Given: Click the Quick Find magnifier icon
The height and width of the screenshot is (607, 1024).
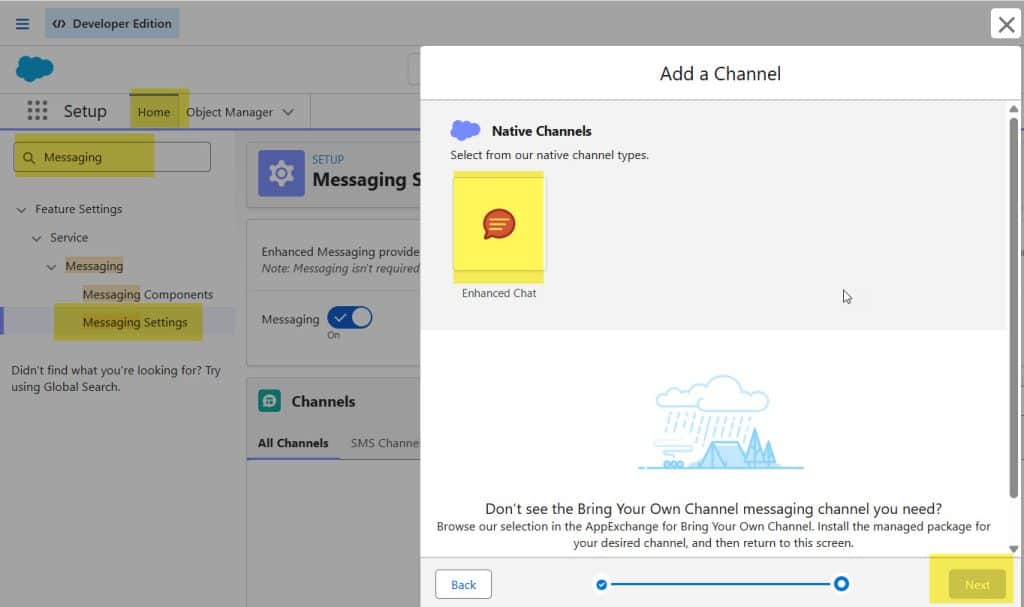Looking at the screenshot, I should 29,157.
